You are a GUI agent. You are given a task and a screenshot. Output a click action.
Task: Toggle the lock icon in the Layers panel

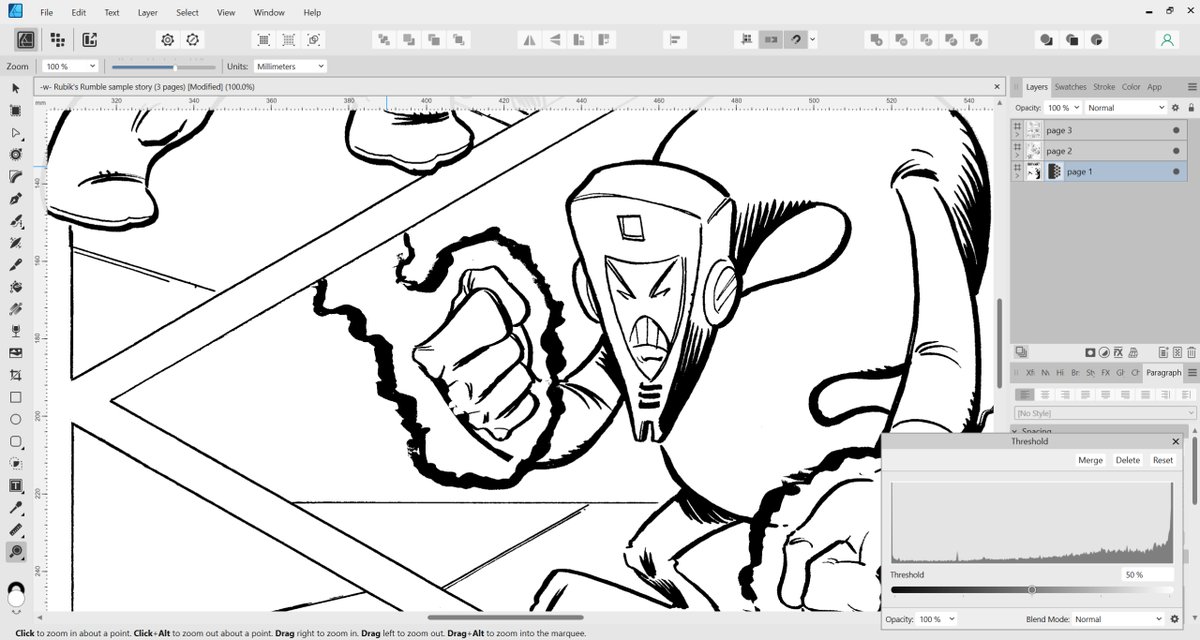tap(1189, 107)
